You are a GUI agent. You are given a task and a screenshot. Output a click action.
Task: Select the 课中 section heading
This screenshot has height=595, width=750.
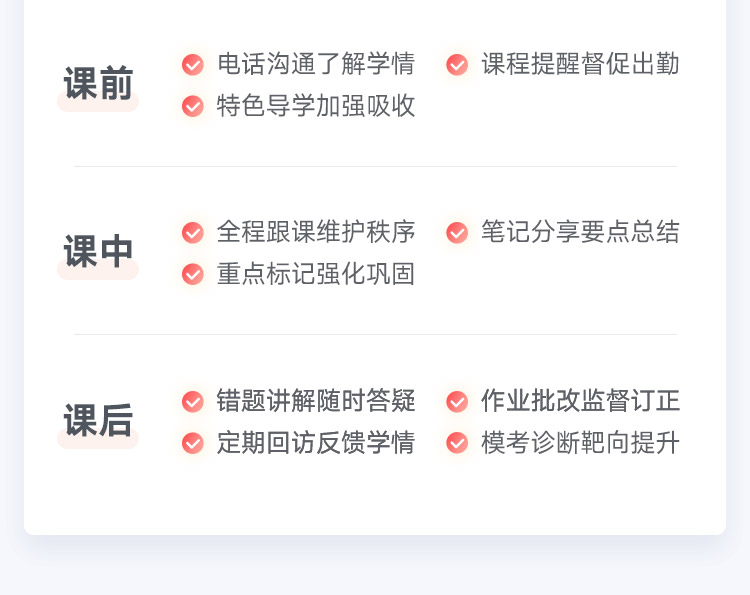click(98, 252)
